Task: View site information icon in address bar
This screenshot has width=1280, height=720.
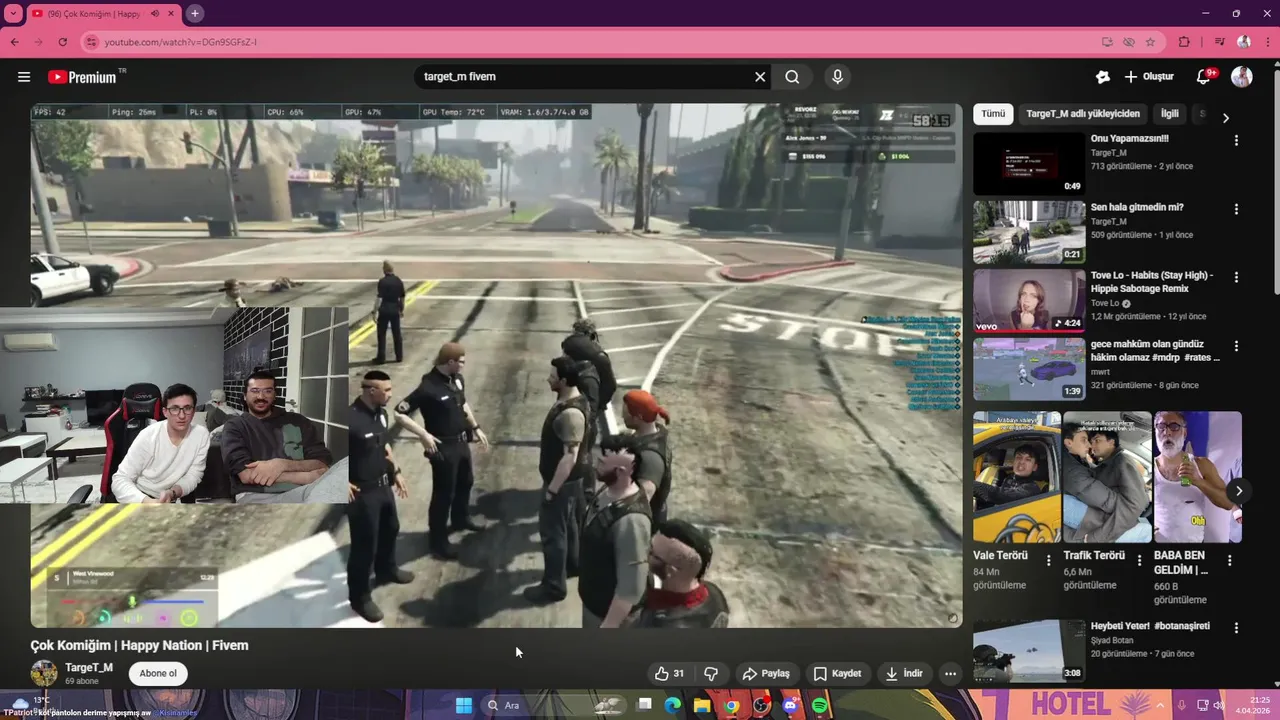Action: (x=91, y=42)
